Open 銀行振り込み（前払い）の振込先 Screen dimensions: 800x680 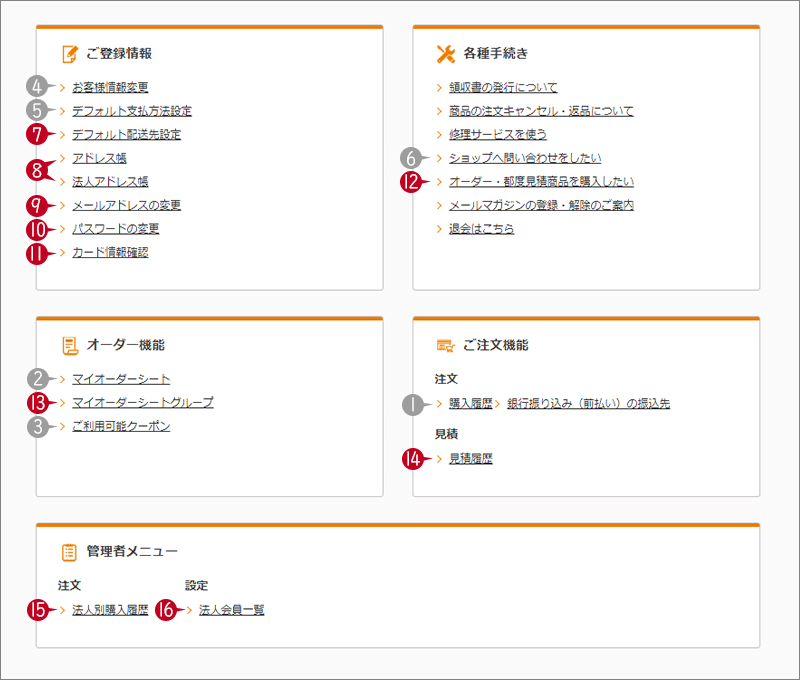[589, 403]
